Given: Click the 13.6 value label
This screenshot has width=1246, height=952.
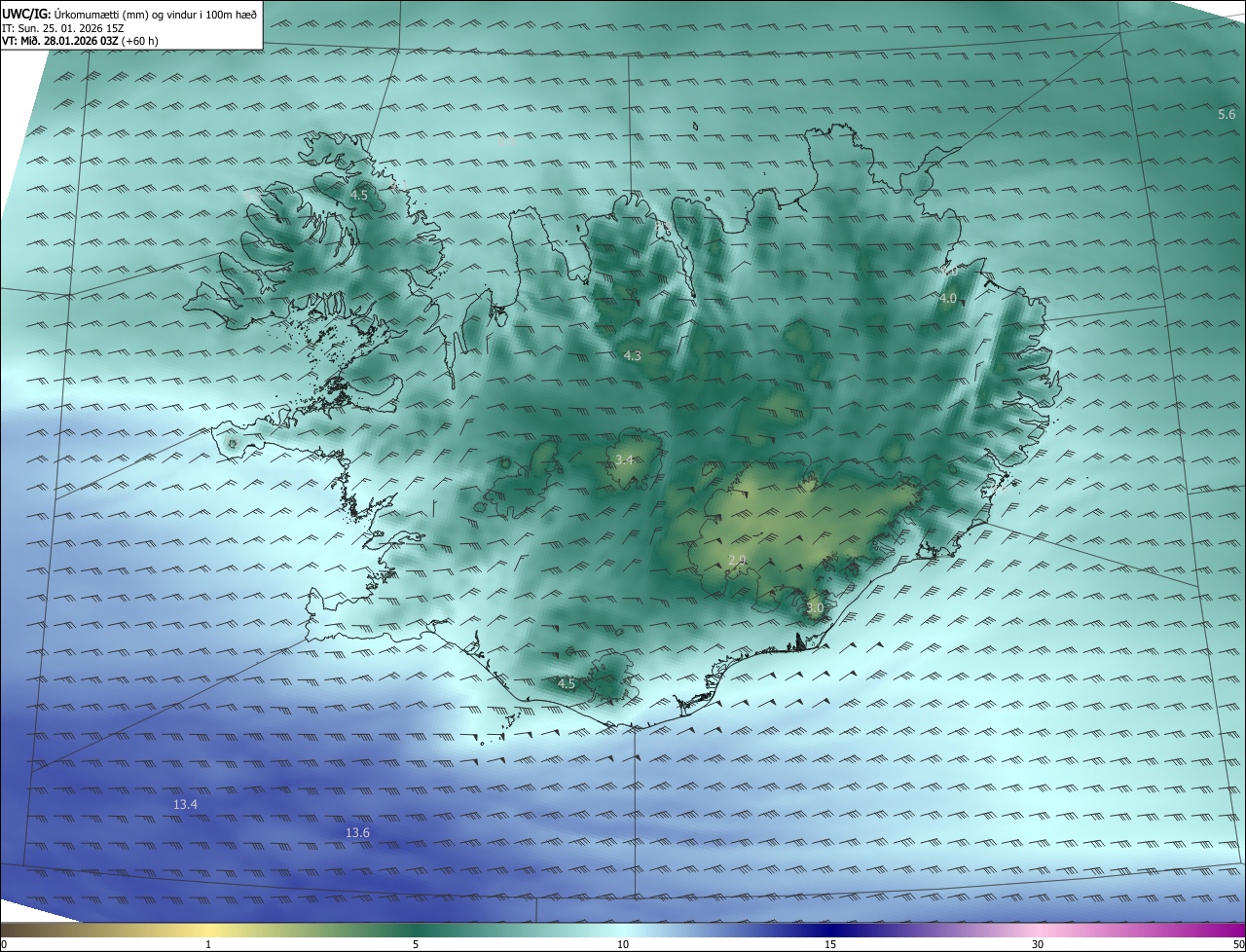Looking at the screenshot, I should point(357,832).
